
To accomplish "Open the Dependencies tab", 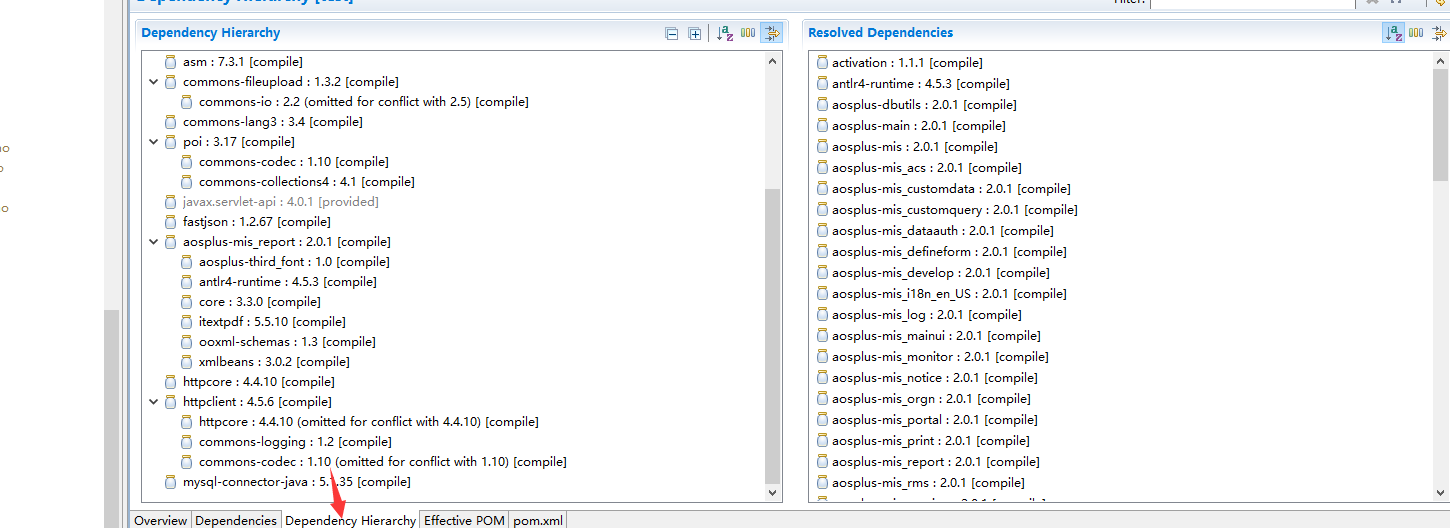I will click(236, 520).
